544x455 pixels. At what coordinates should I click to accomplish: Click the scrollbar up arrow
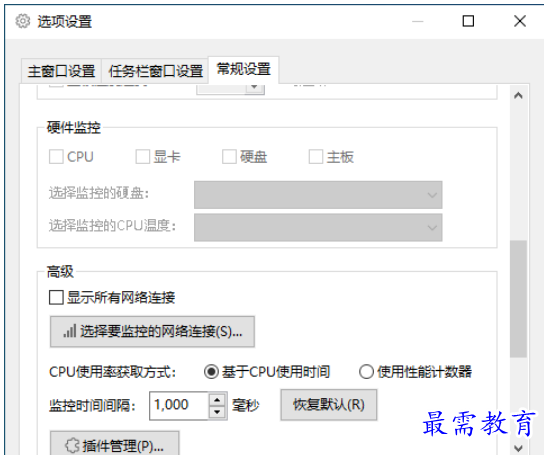pyautogui.click(x=518, y=95)
